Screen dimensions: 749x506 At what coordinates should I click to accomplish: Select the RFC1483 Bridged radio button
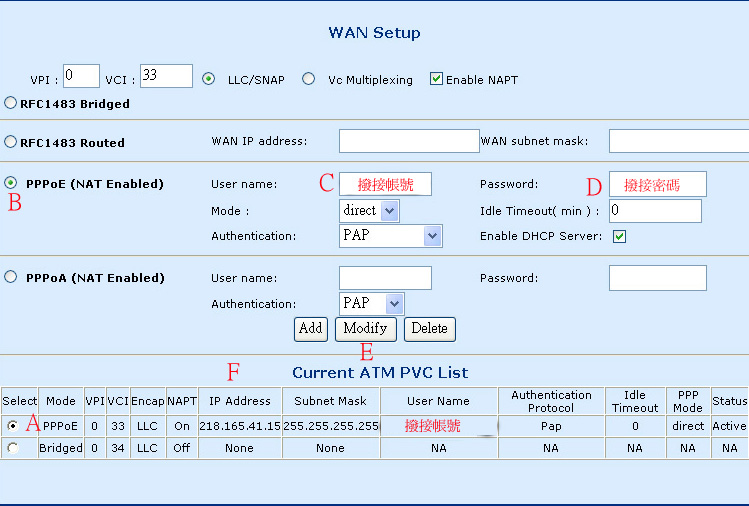11,103
